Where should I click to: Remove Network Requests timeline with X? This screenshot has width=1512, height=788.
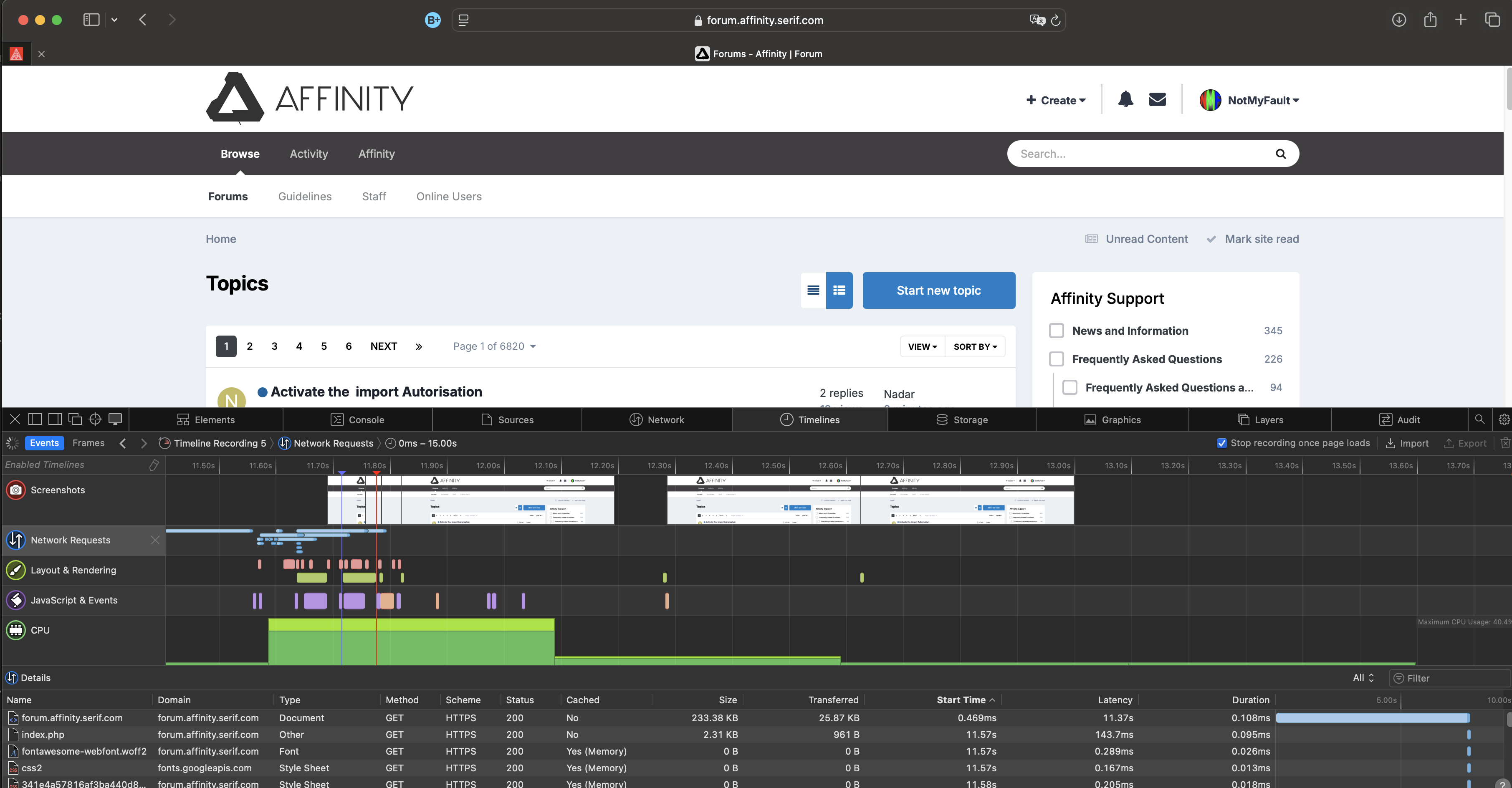[x=155, y=540]
